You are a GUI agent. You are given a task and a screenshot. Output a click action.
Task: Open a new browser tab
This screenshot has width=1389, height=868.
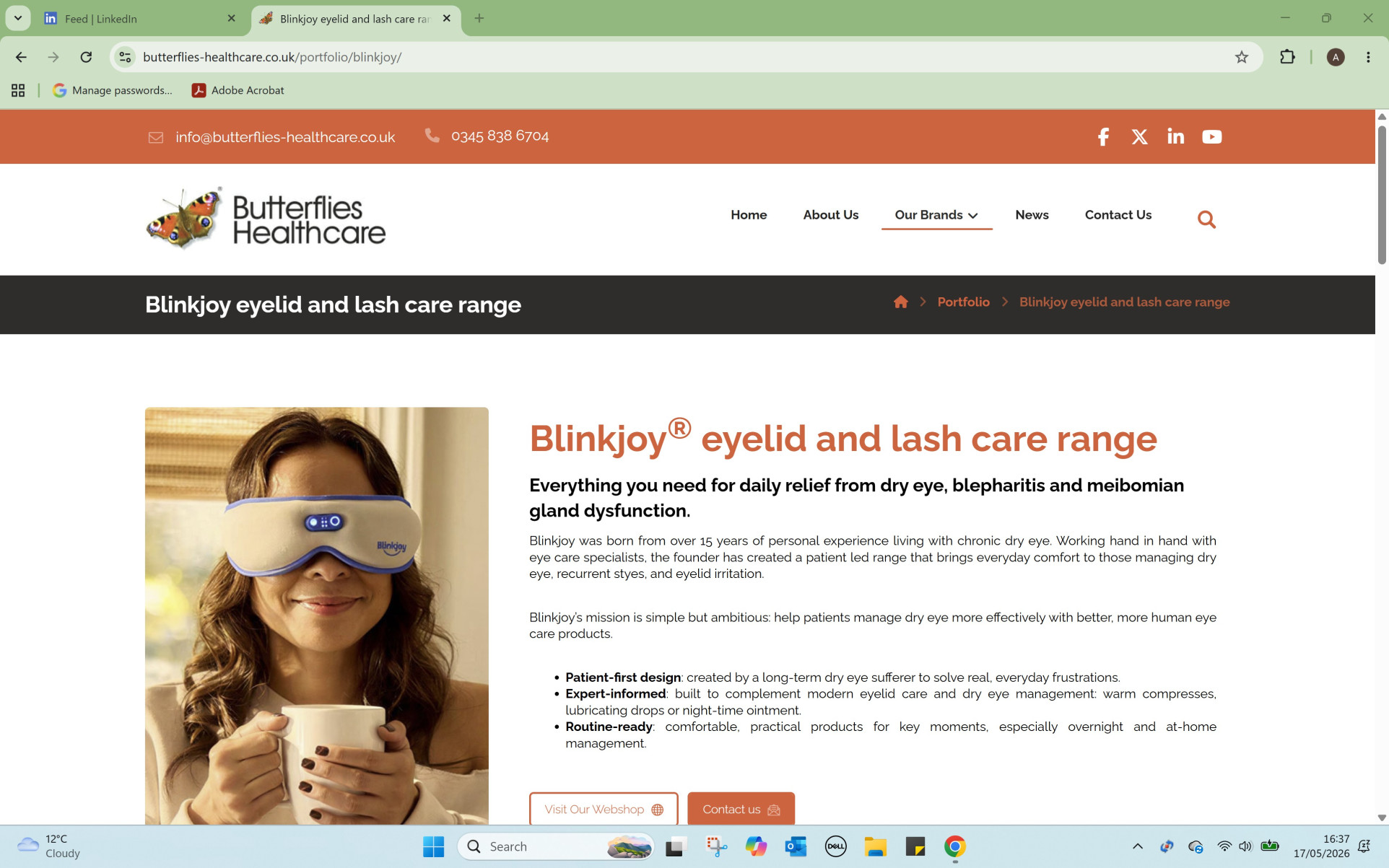point(479,19)
